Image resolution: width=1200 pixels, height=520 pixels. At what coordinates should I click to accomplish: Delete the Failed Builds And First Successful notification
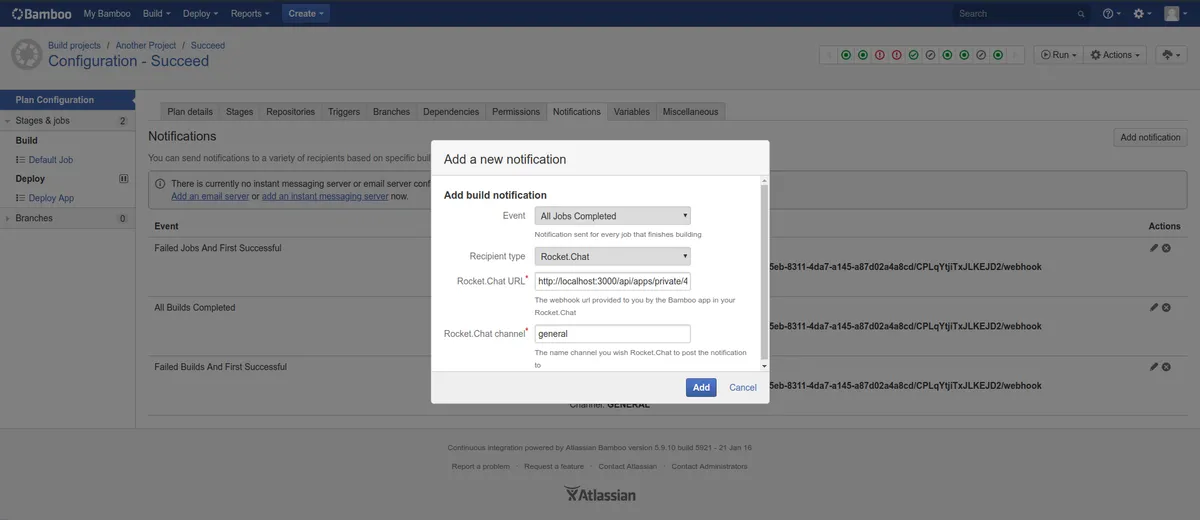coord(1166,367)
